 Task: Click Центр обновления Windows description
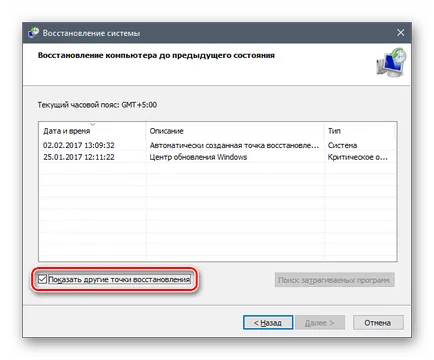(x=198, y=157)
